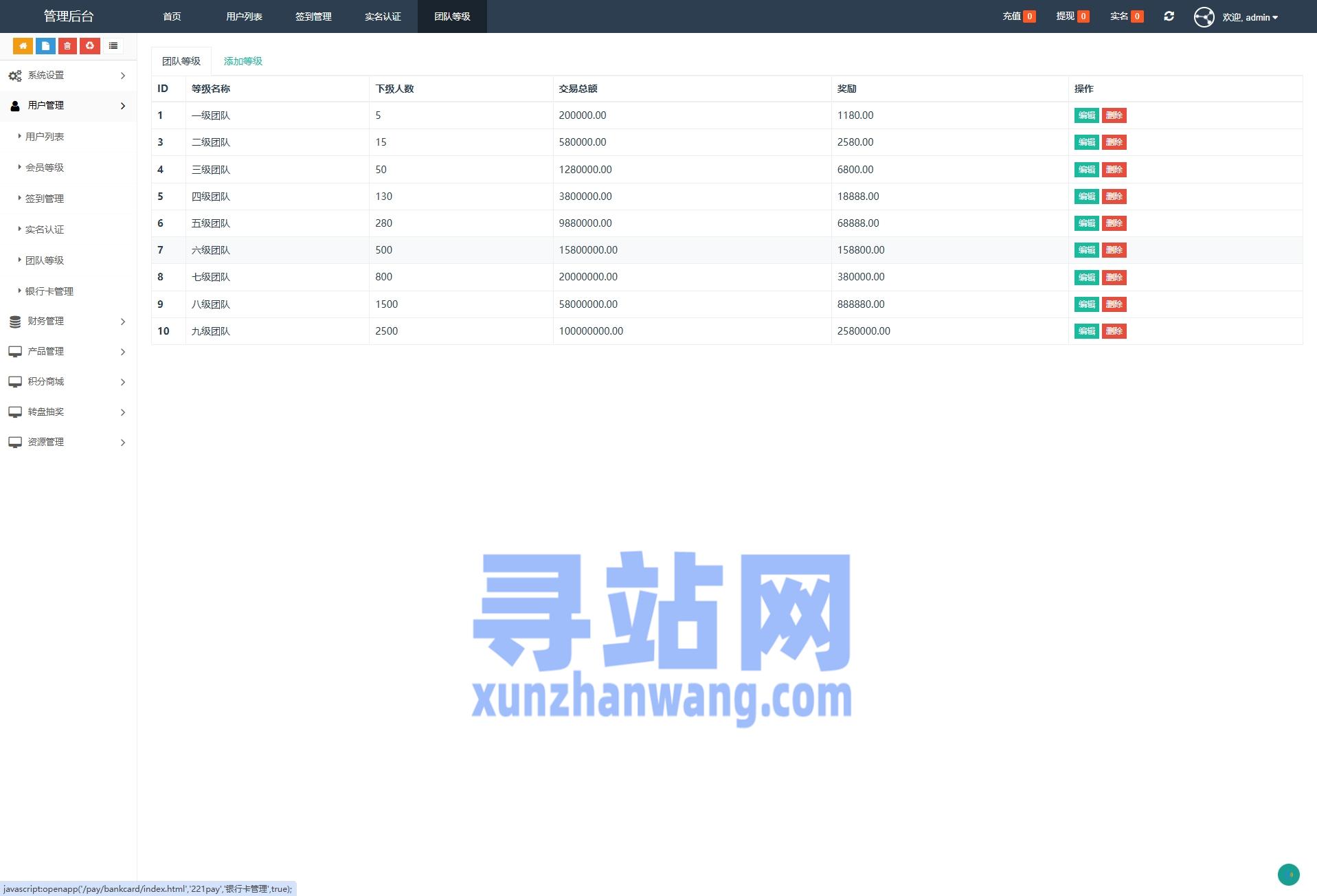1317x896 pixels.
Task: Click the monitor icon beside 转盘抽奖
Action: click(15, 412)
